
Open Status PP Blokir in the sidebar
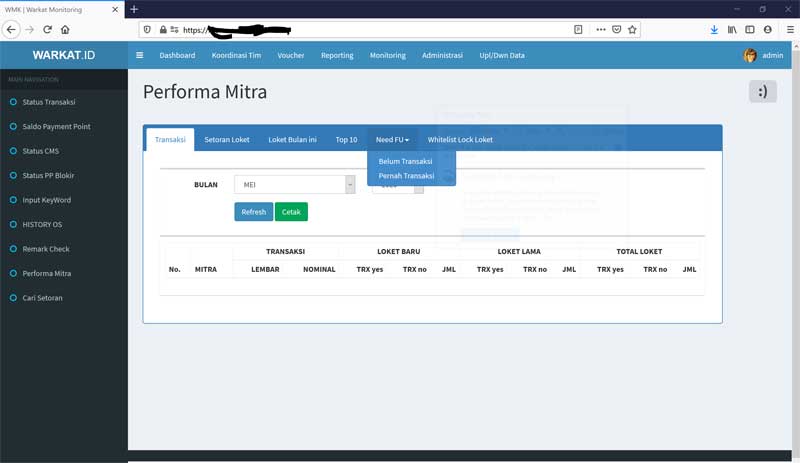pos(48,176)
